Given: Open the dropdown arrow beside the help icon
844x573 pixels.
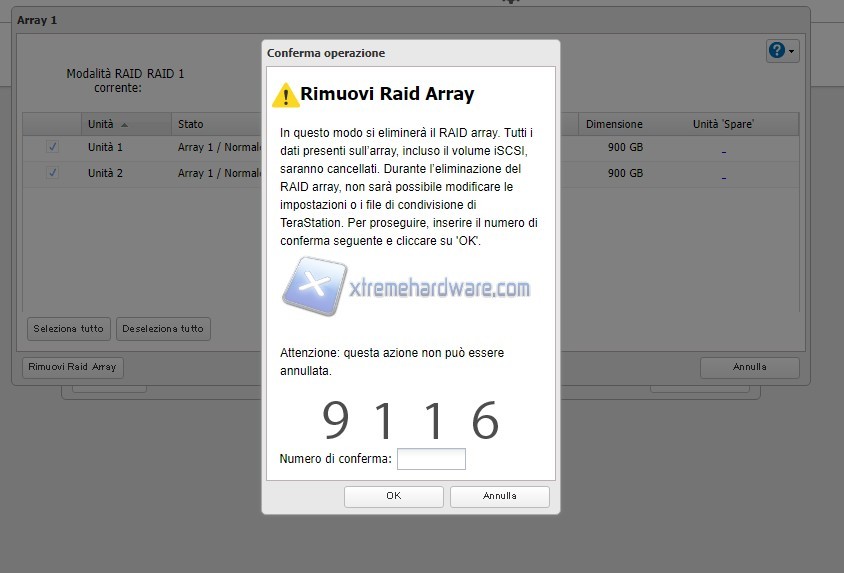Looking at the screenshot, I should 792,51.
